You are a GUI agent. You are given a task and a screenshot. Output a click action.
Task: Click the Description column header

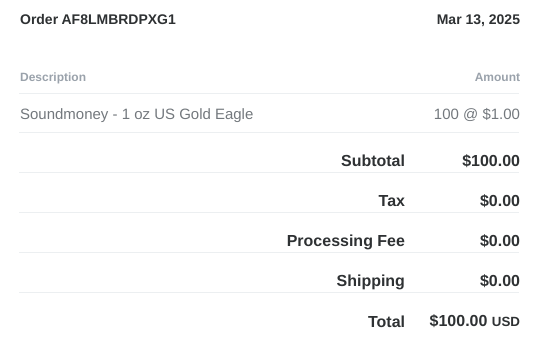(x=53, y=77)
